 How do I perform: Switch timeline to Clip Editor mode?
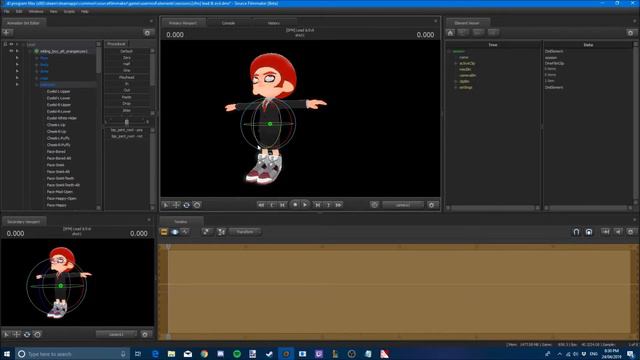coord(164,232)
